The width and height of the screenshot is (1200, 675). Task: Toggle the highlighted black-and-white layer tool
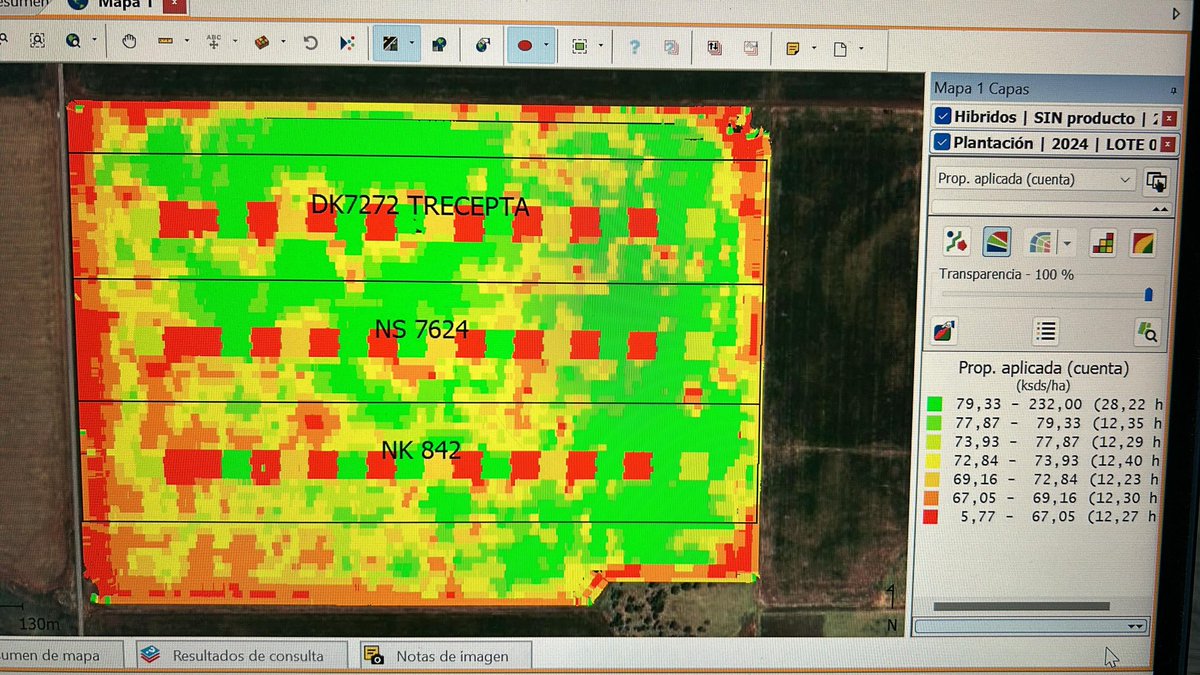(391, 44)
